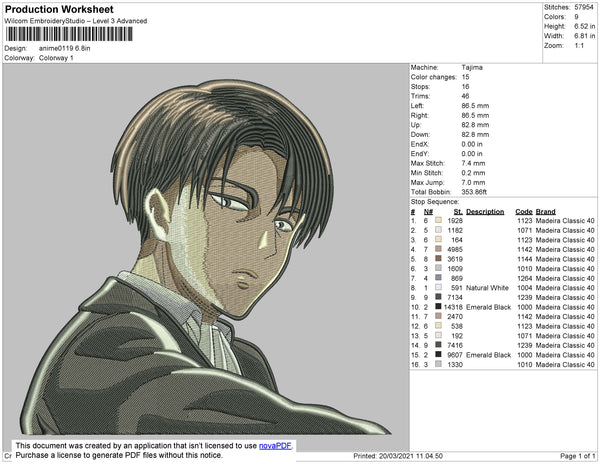
Task: Select the Zoom value '1:1'
Action: [x=579, y=46]
